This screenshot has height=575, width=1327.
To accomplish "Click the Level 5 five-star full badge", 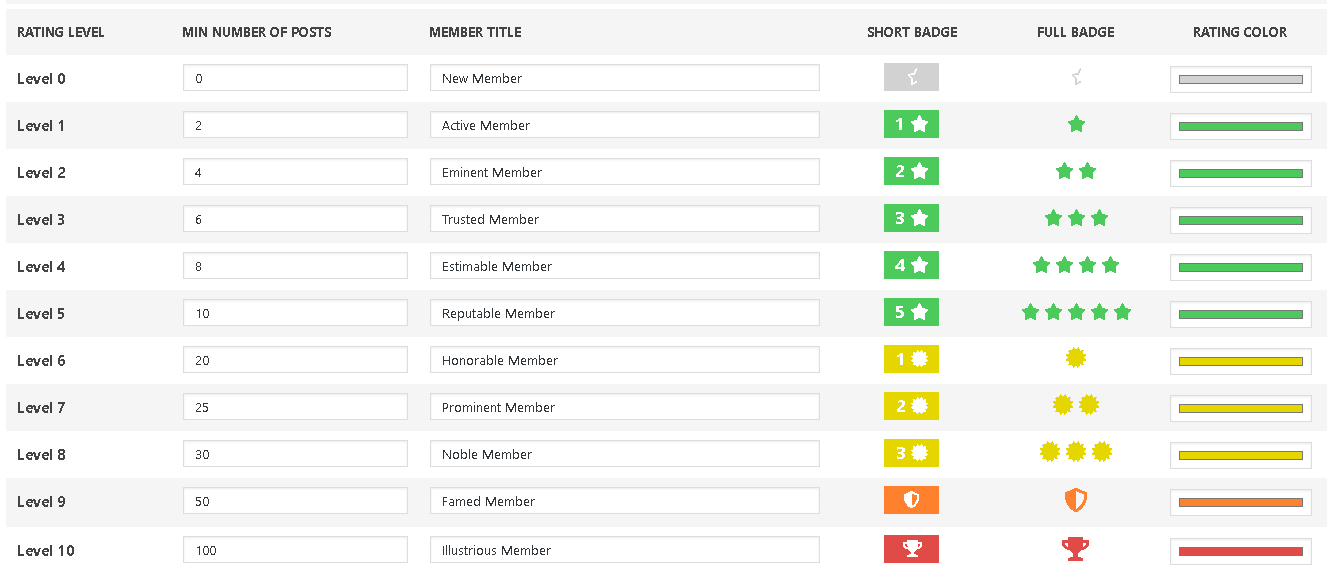I will coord(1076,312).
